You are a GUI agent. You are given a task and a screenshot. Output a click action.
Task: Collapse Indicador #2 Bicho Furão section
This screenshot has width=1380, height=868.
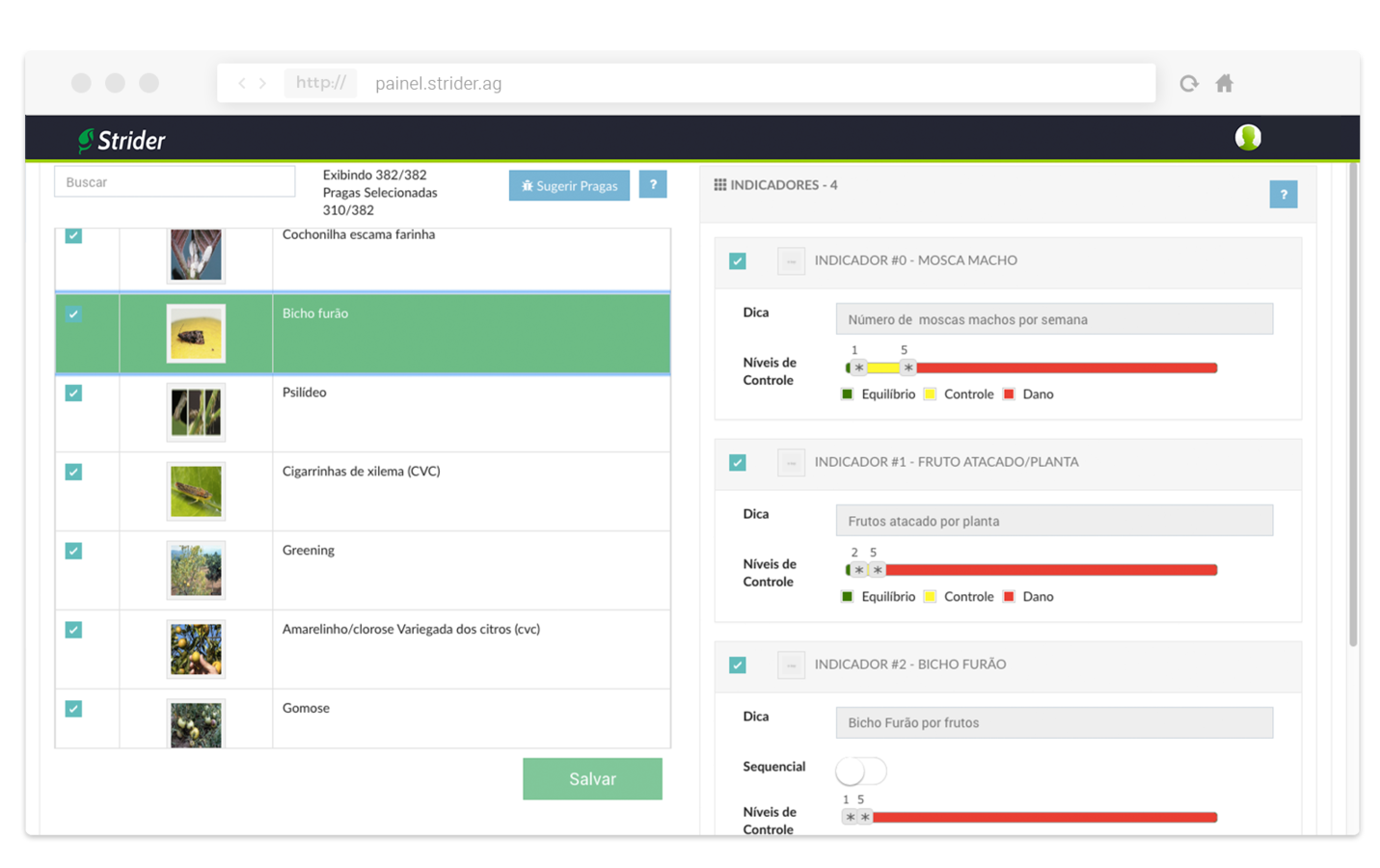point(791,665)
